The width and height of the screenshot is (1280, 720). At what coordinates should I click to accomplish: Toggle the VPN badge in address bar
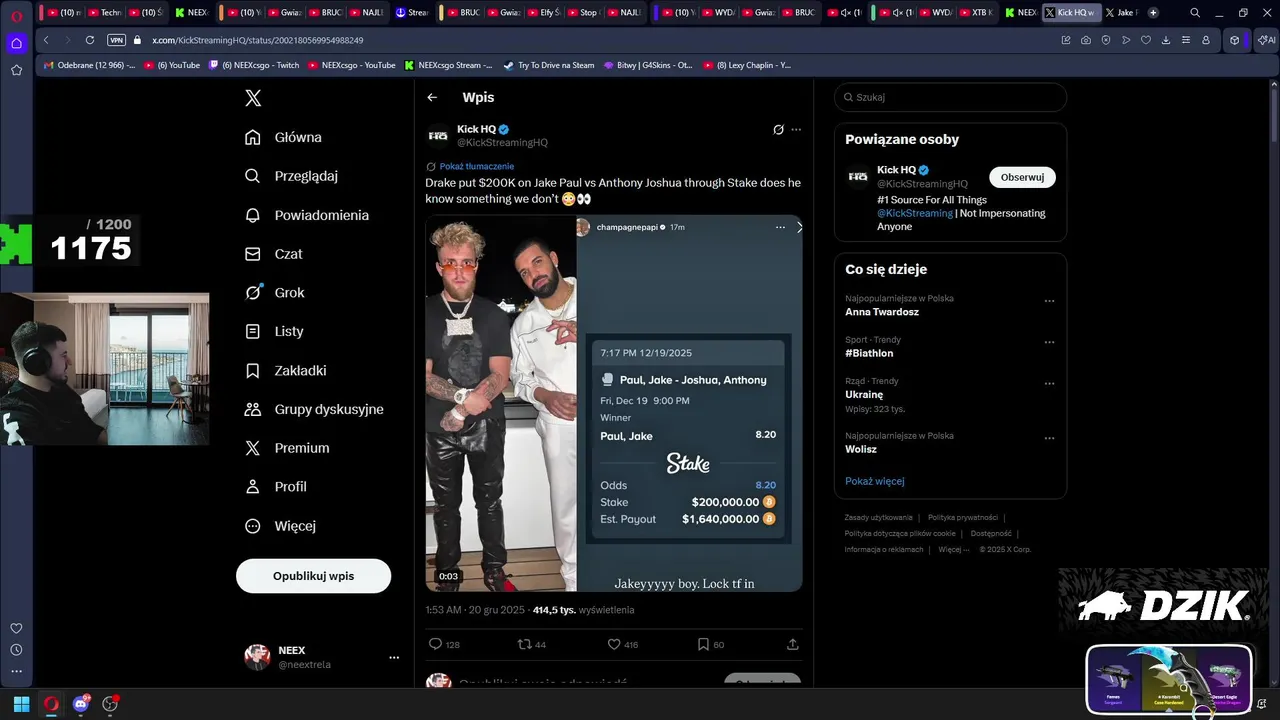[x=116, y=40]
